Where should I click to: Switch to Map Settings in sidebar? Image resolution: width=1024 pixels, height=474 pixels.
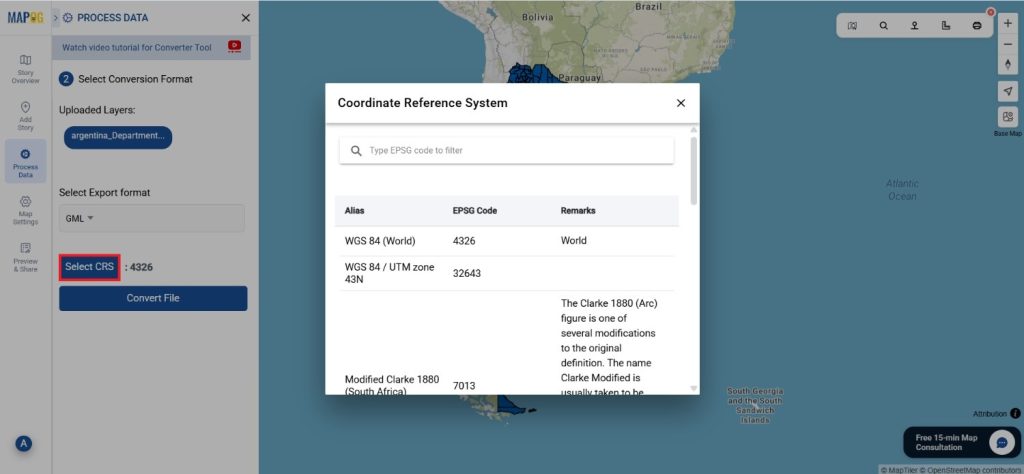(x=25, y=210)
